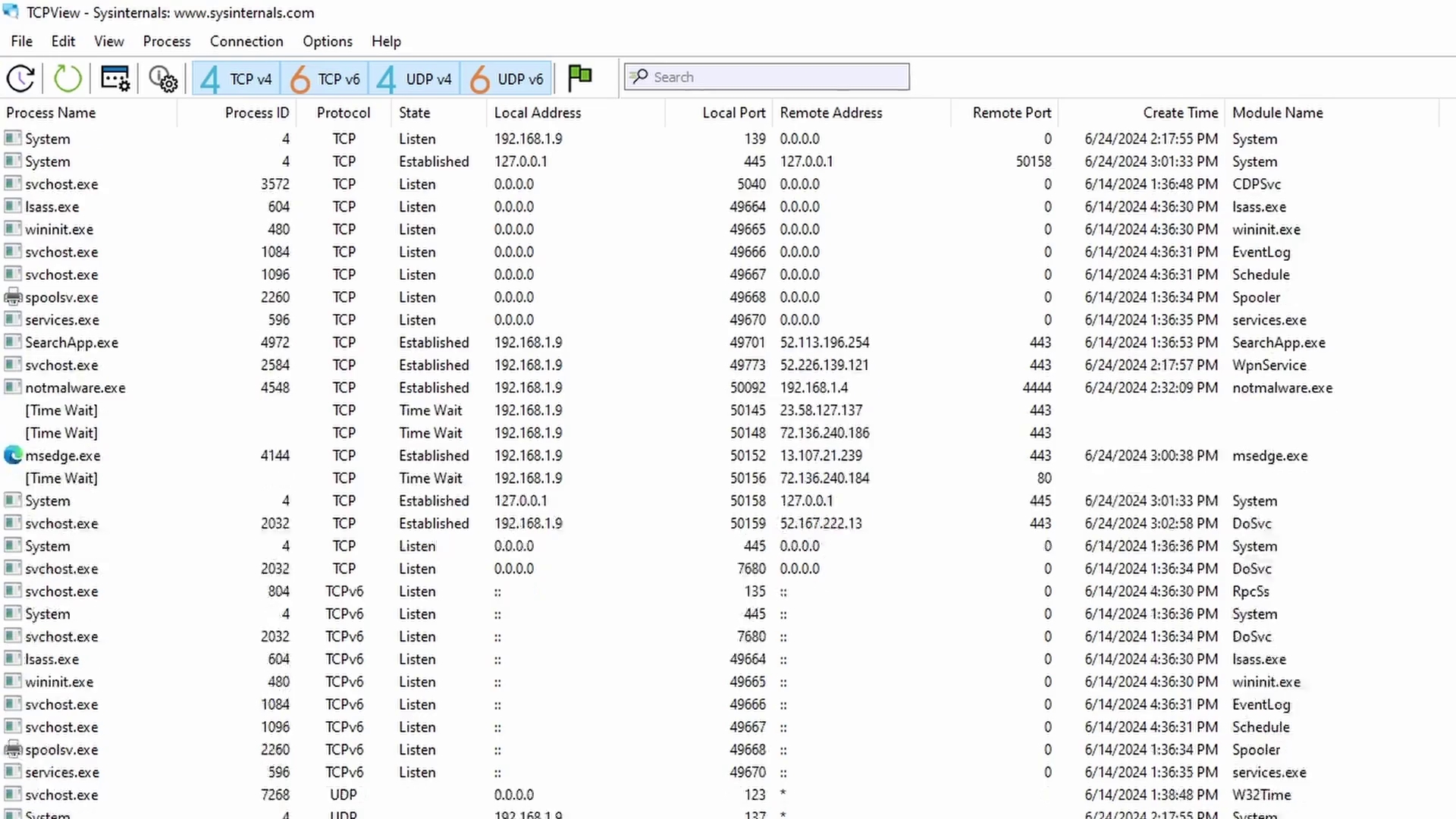The image size is (1456, 819).
Task: Click the msedge.exe browser icon
Action: coord(13,455)
